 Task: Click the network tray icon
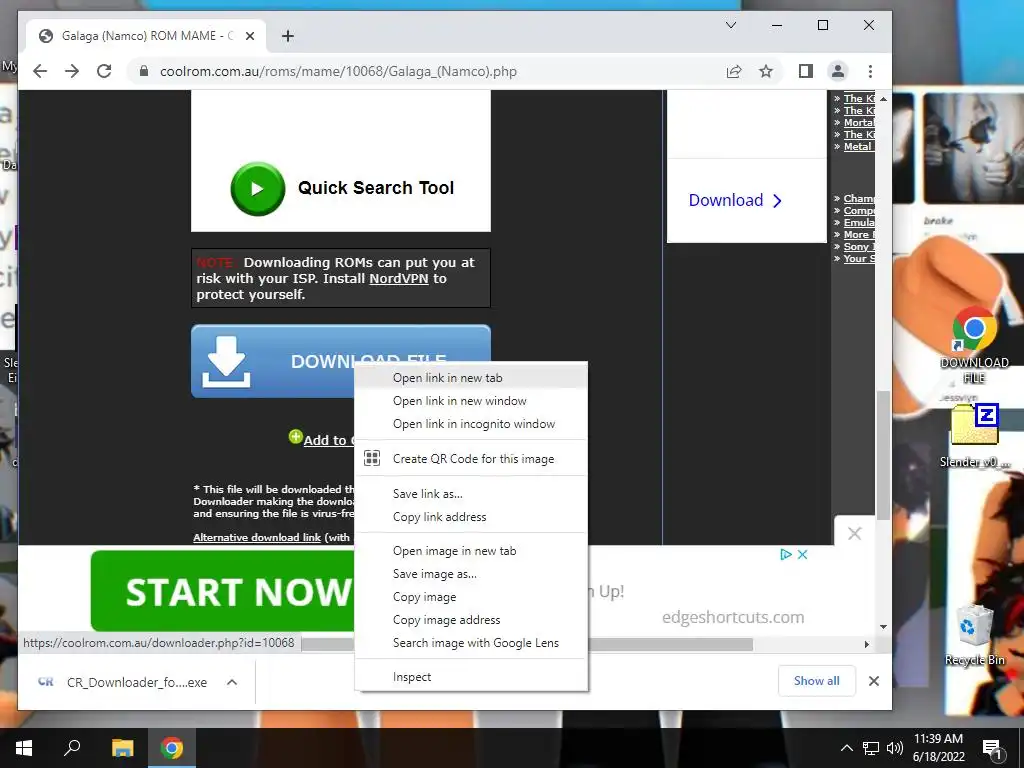pyautogui.click(x=871, y=748)
